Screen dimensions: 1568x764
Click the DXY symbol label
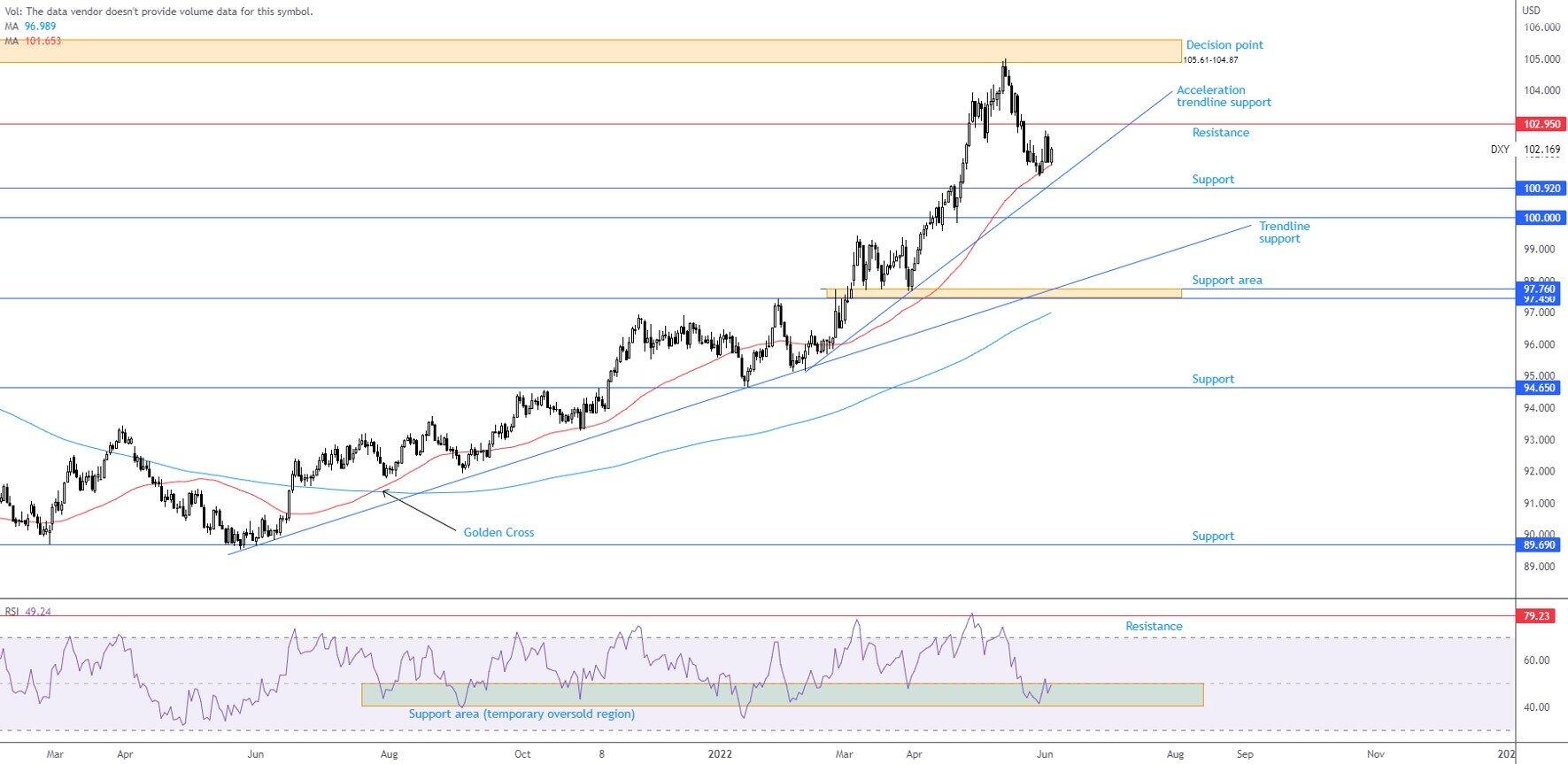point(1500,150)
